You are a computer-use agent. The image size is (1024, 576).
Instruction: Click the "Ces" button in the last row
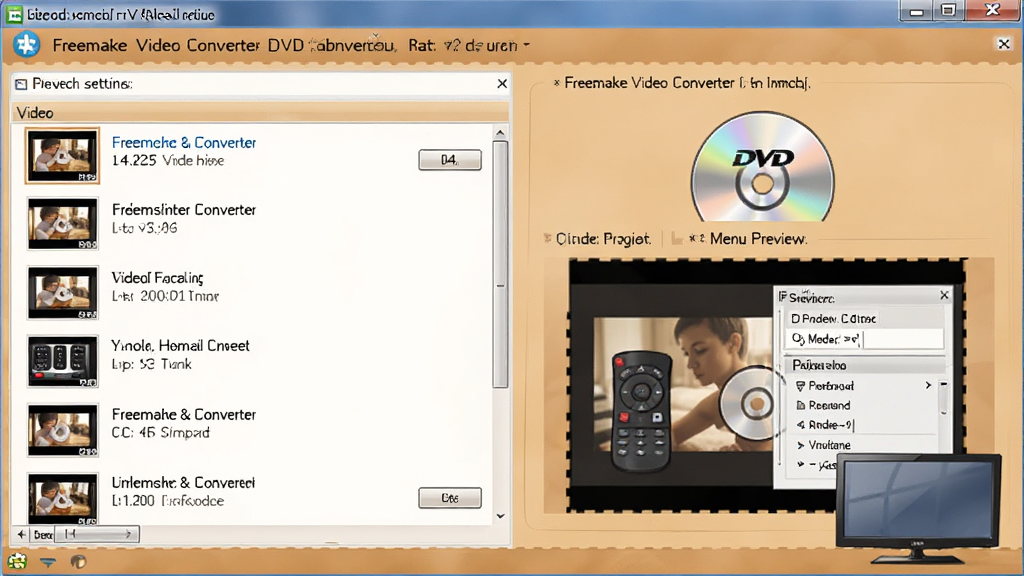click(450, 498)
